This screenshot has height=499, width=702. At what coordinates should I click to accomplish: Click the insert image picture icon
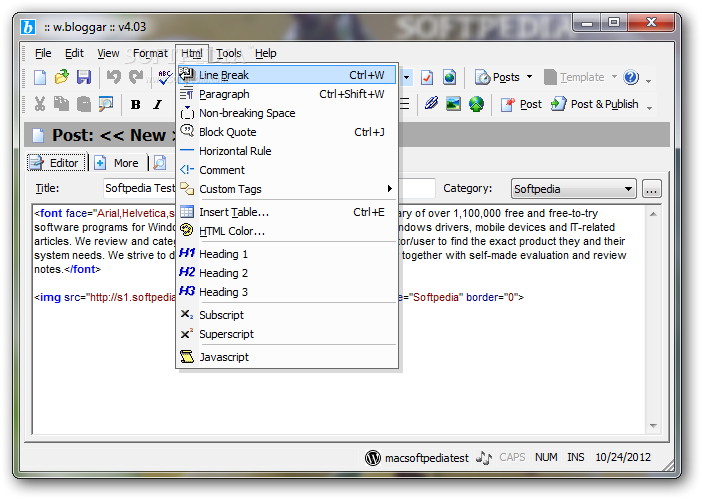click(x=454, y=104)
